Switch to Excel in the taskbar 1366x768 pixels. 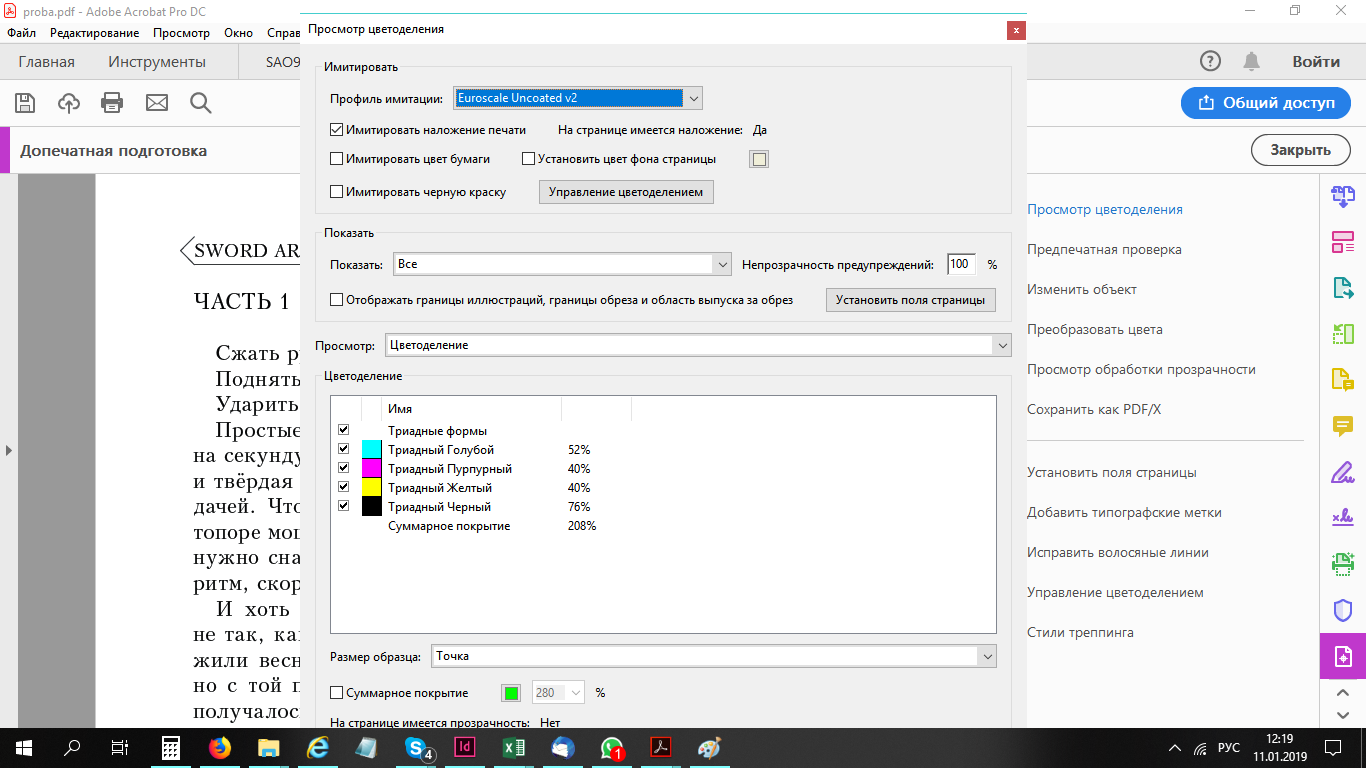pyautogui.click(x=513, y=747)
